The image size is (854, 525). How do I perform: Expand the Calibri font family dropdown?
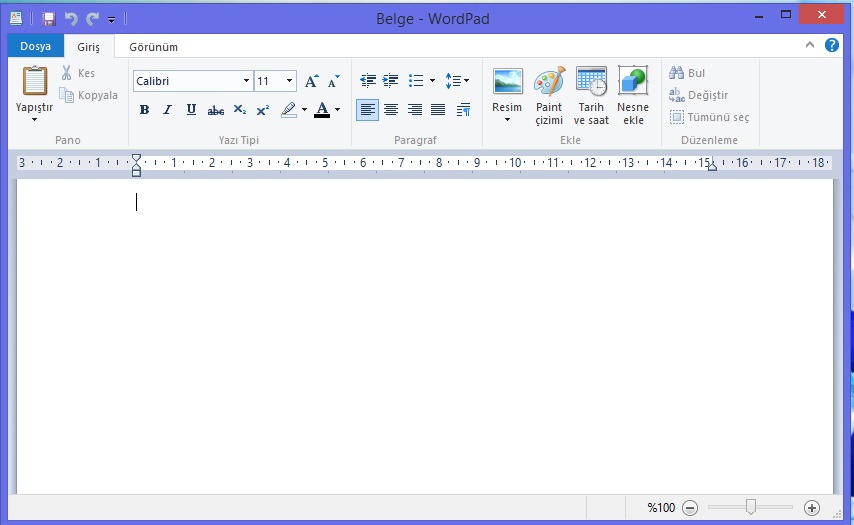point(246,81)
